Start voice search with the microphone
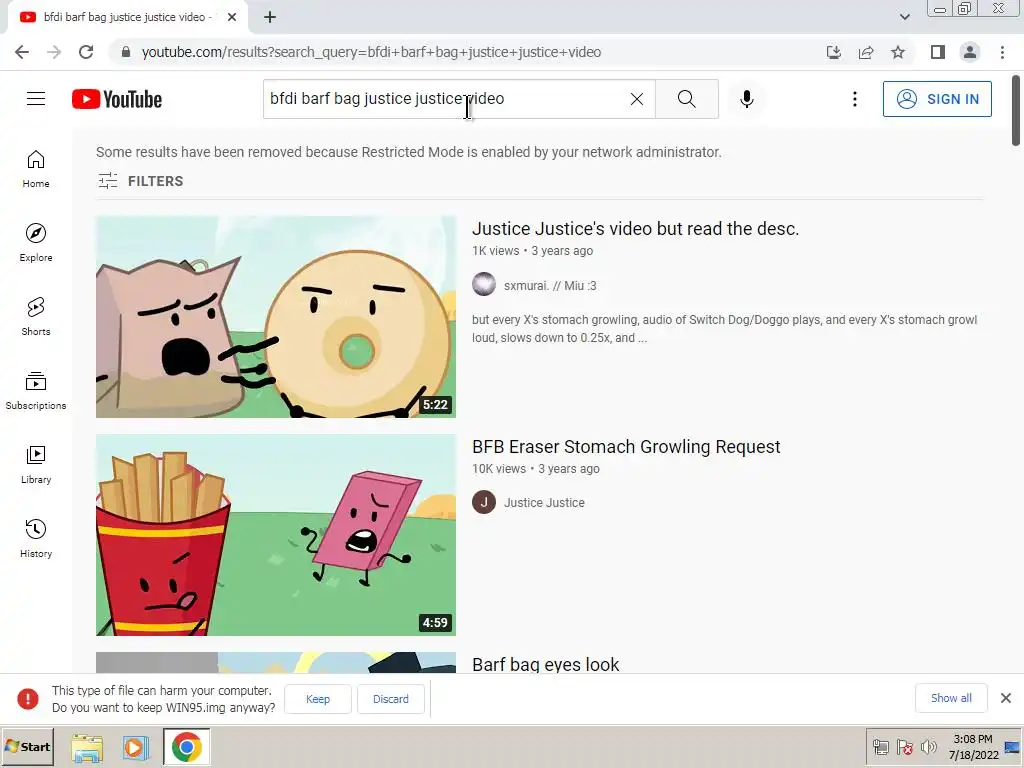 pos(746,99)
